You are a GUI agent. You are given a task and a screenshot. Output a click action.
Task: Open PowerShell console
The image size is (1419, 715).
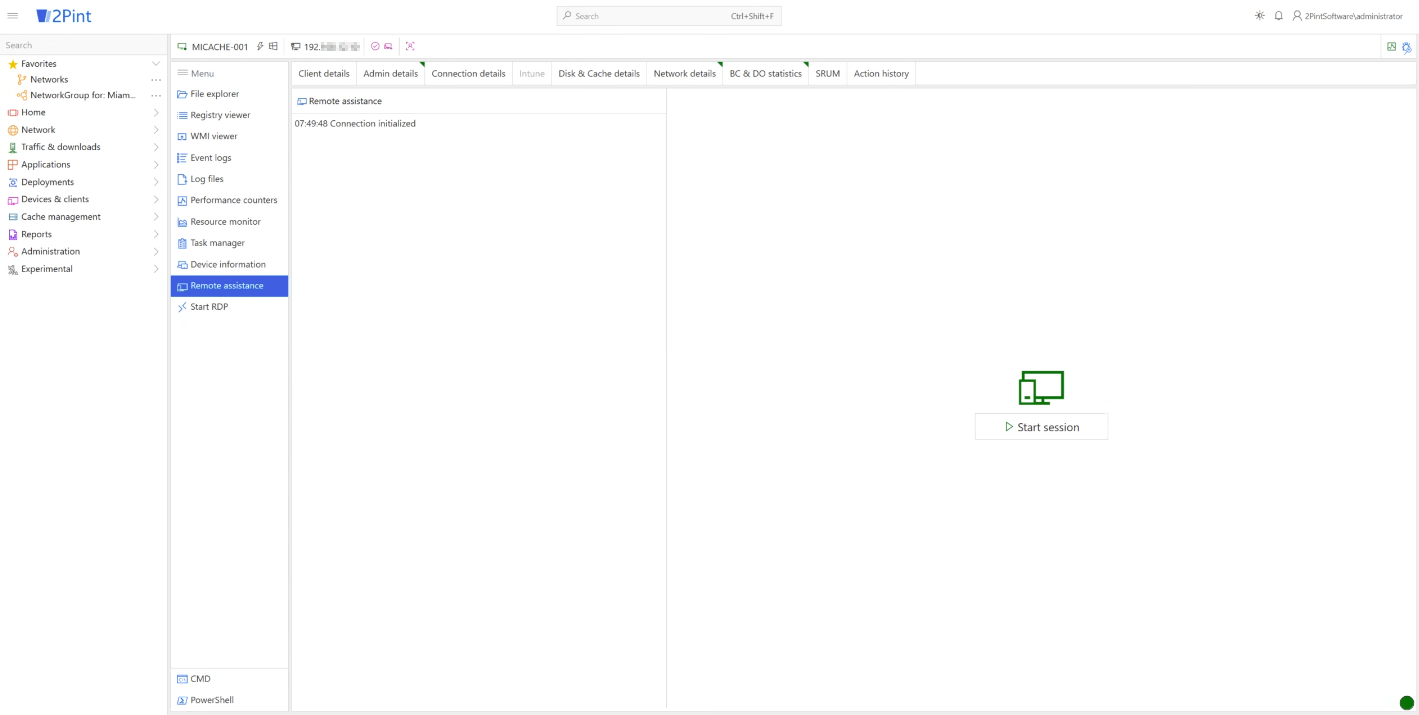[x=229, y=701]
